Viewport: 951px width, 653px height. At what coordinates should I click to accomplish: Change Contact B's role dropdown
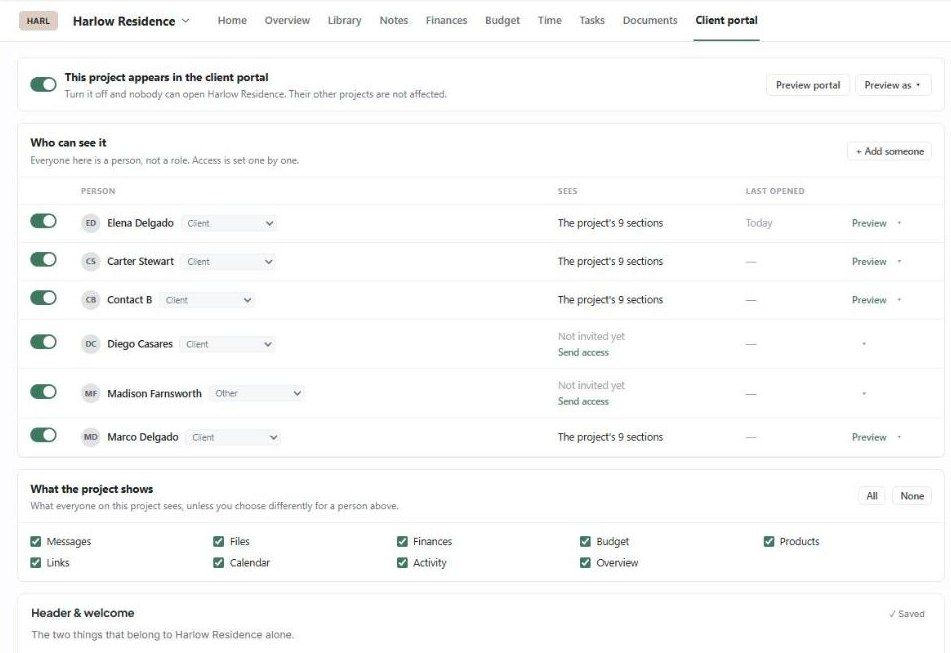pos(207,300)
